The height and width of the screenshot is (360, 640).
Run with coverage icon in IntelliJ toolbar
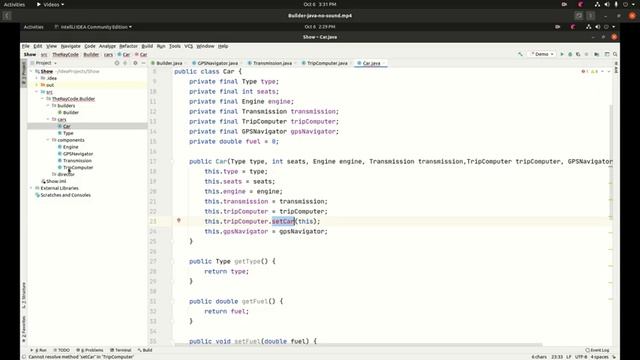tap(578, 54)
